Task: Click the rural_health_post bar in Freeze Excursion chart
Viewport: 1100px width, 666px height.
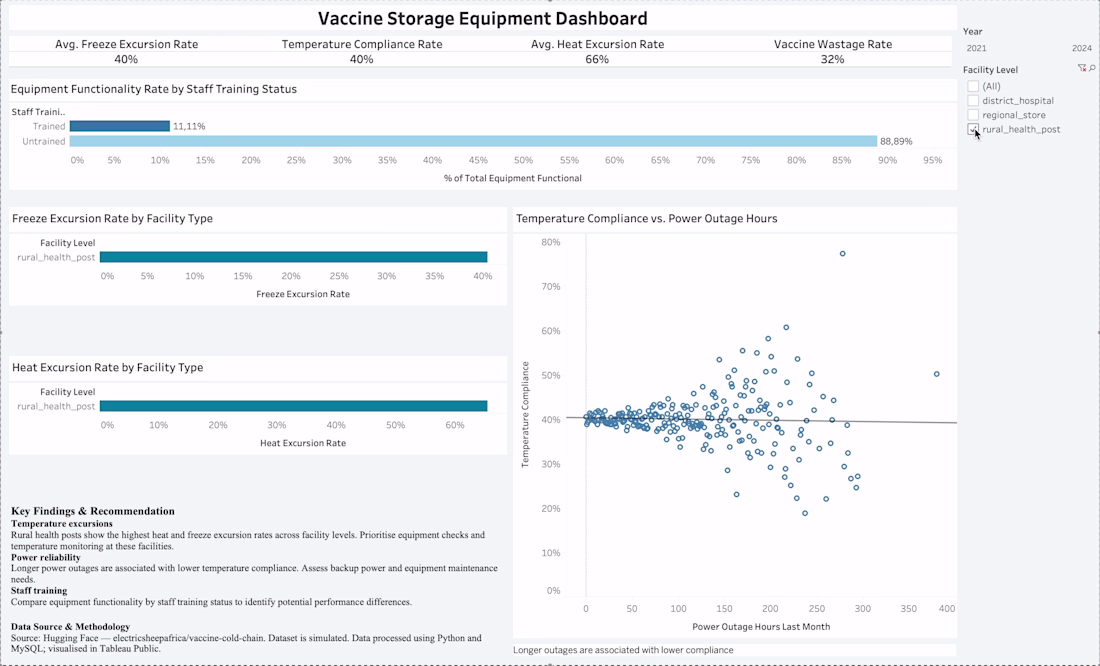Action: click(x=293, y=258)
